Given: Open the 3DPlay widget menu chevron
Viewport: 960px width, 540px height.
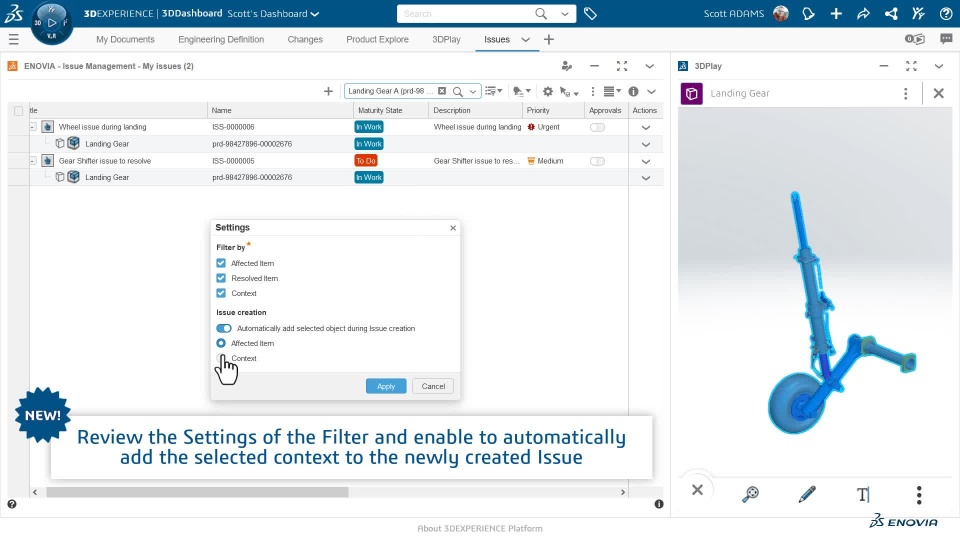Looking at the screenshot, I should (x=939, y=66).
